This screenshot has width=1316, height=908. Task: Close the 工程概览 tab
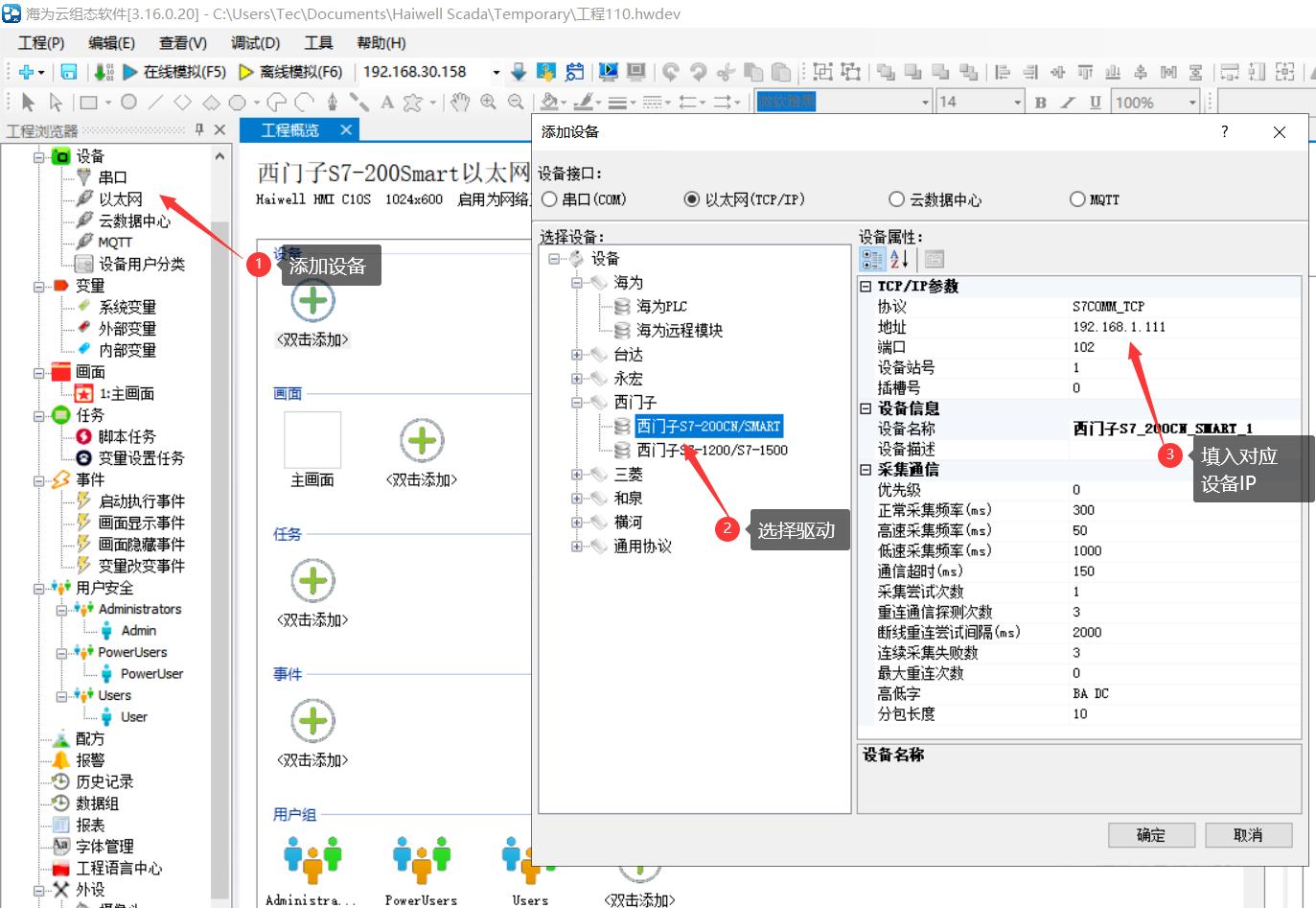pos(346,129)
